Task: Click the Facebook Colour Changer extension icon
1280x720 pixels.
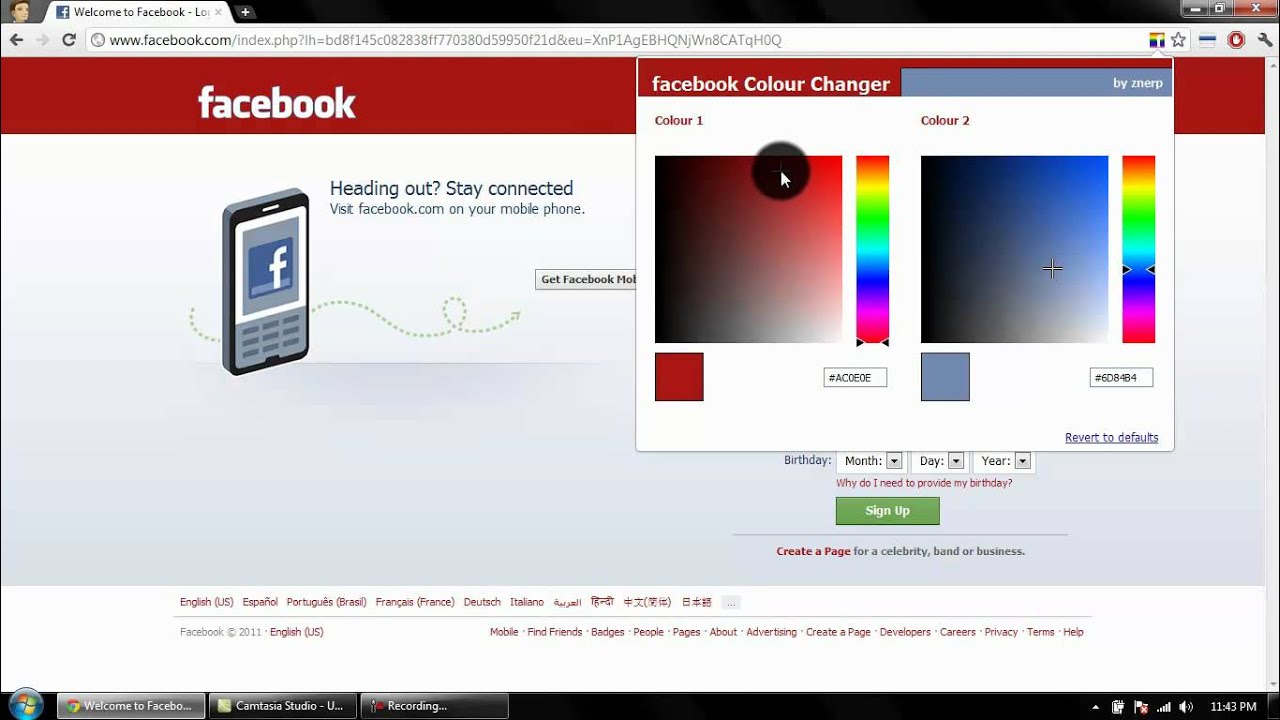Action: click(x=1157, y=40)
